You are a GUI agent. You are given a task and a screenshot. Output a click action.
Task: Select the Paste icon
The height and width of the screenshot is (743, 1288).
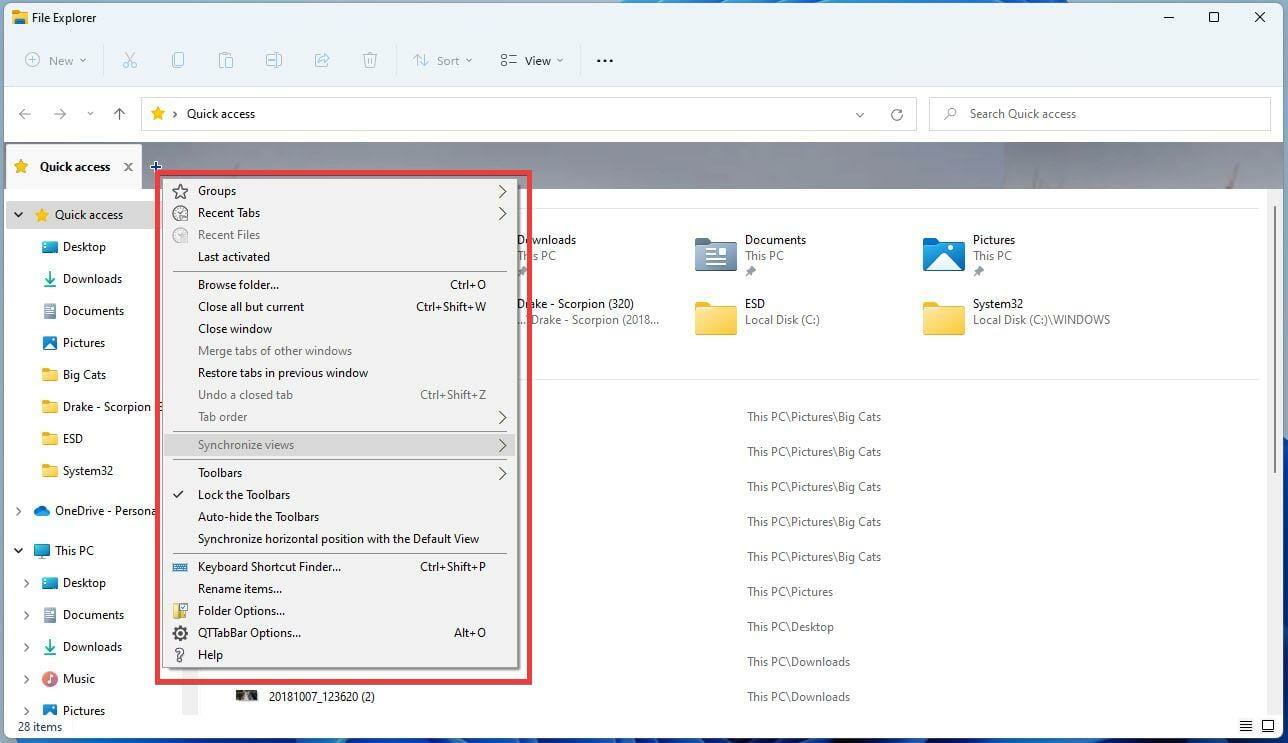click(226, 60)
